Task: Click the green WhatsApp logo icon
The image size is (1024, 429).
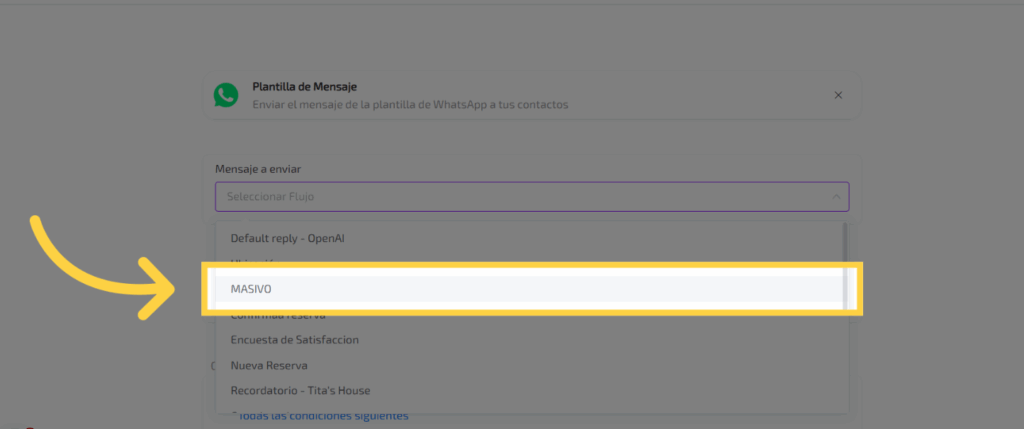Action: (x=226, y=95)
